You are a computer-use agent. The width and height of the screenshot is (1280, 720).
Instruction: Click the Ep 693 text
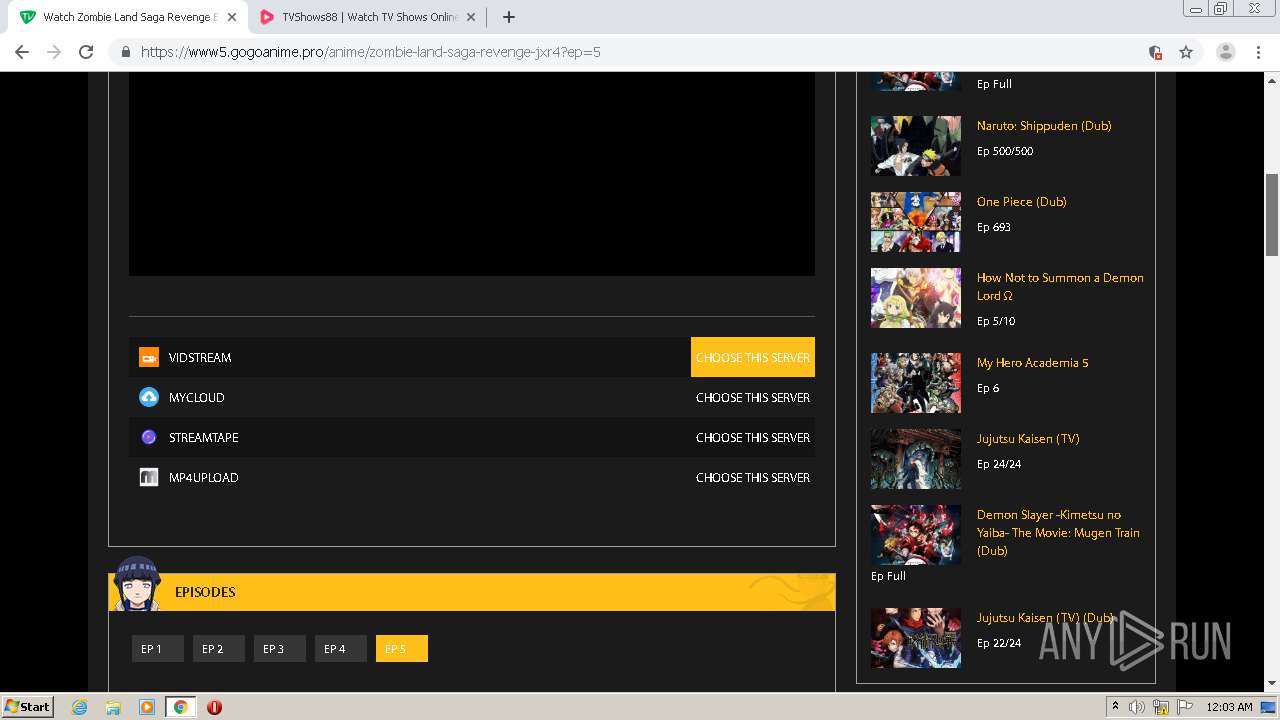(x=994, y=228)
